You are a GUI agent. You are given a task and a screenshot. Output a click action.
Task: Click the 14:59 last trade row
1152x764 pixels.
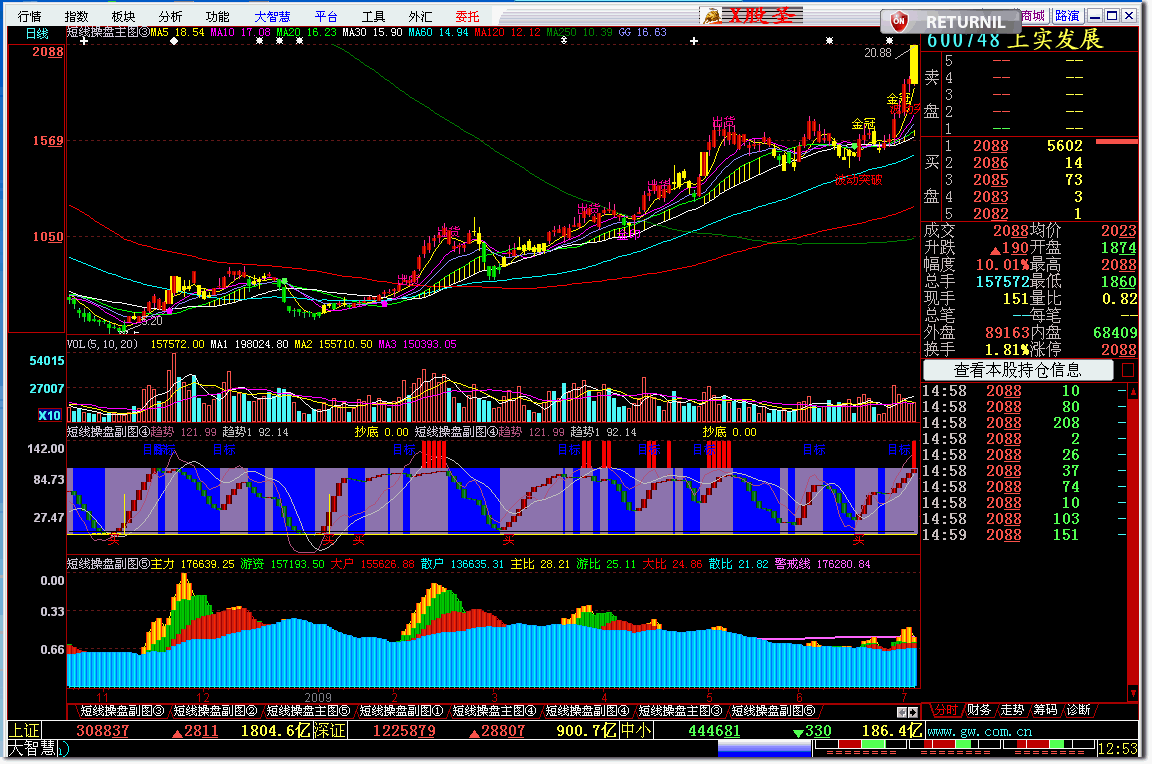pyautogui.click(x=1023, y=535)
